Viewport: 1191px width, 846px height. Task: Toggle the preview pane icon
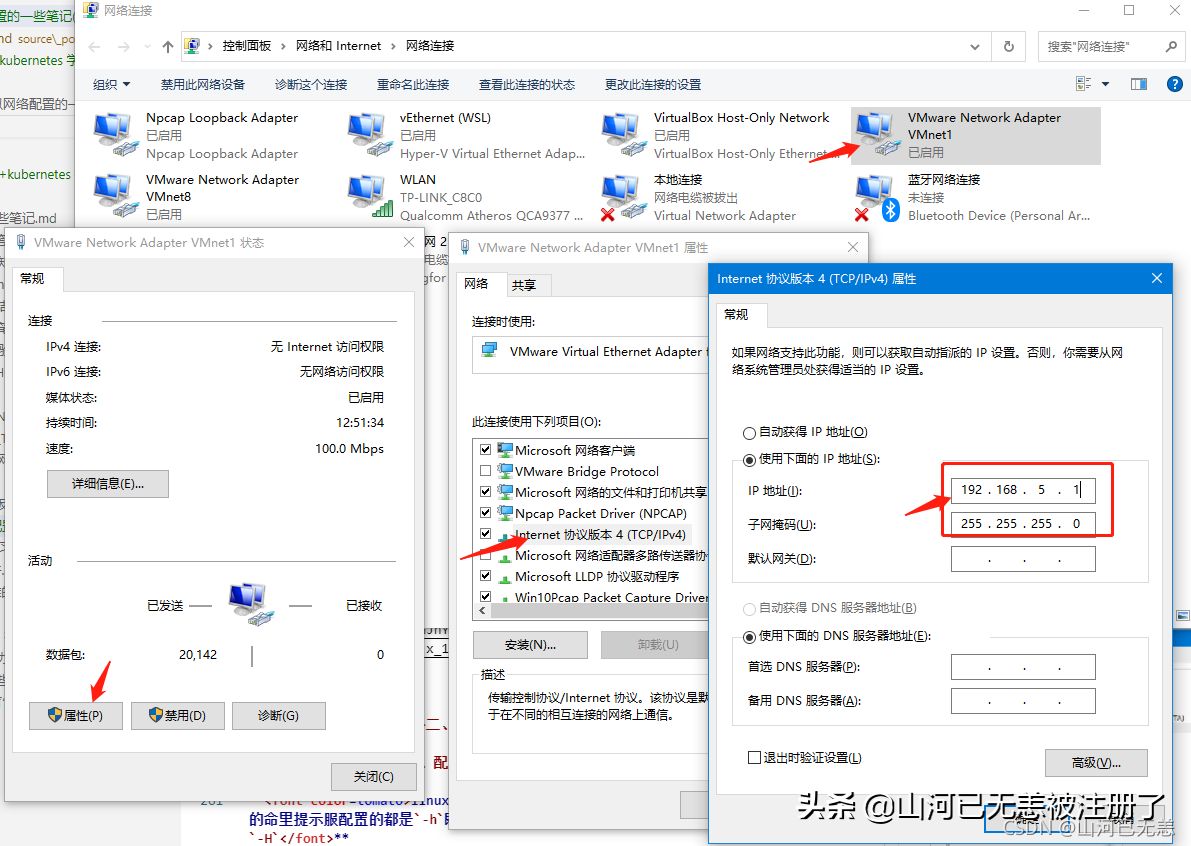[1139, 84]
